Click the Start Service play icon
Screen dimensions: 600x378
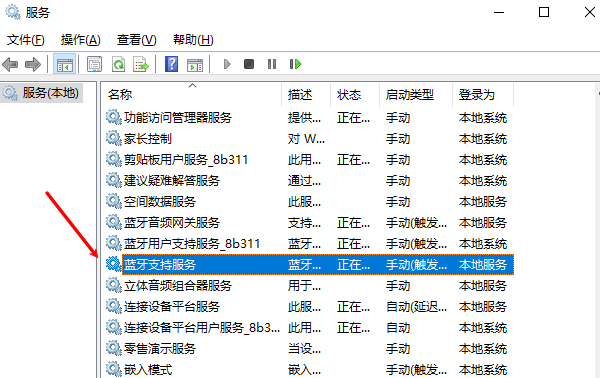pyautogui.click(x=227, y=64)
